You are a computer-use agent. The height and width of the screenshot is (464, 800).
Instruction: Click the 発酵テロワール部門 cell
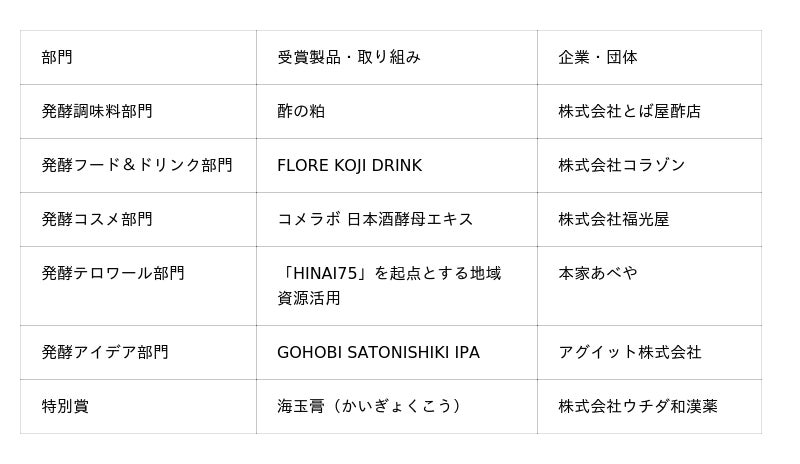[x=138, y=286]
